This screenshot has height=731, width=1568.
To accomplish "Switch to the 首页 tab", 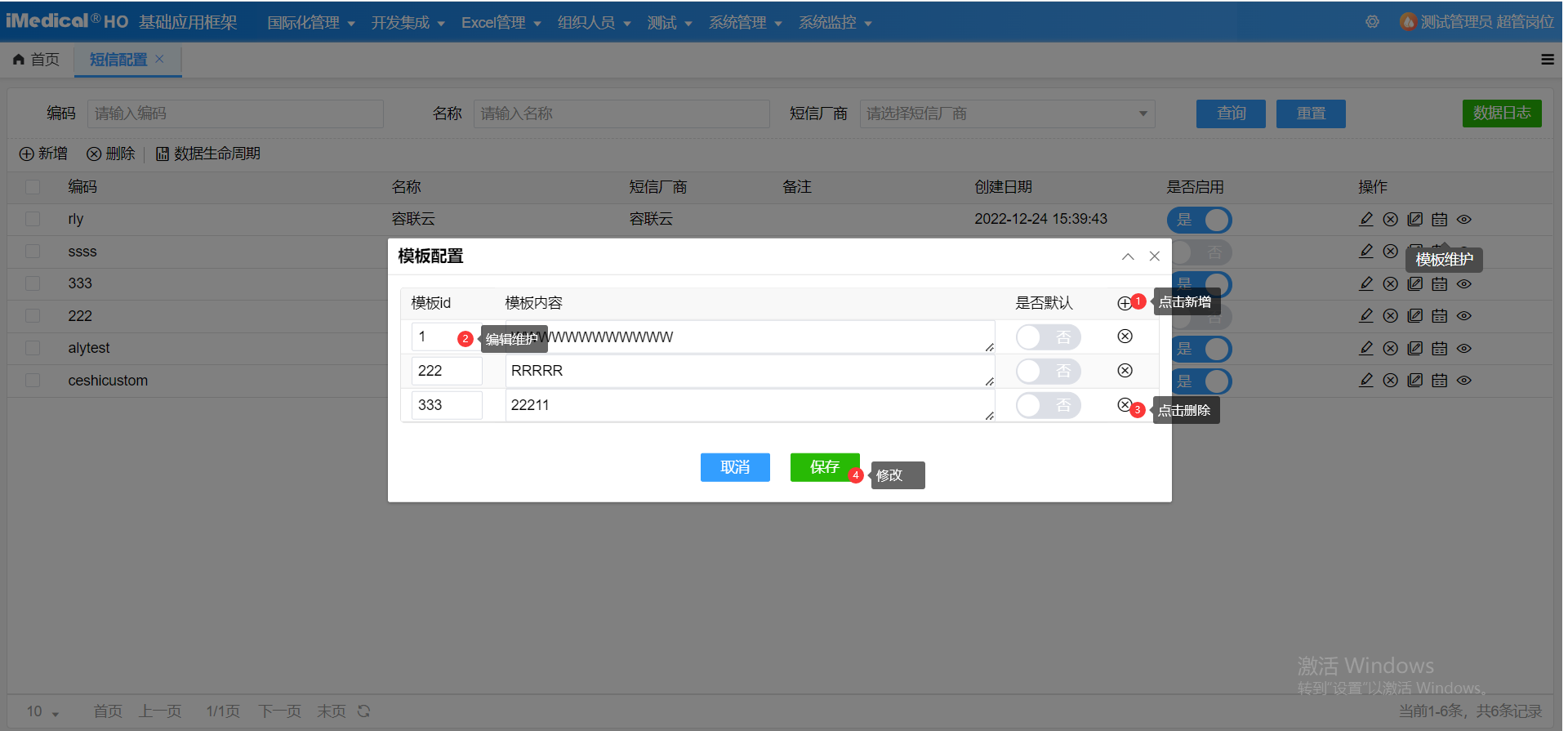I will pos(37,60).
